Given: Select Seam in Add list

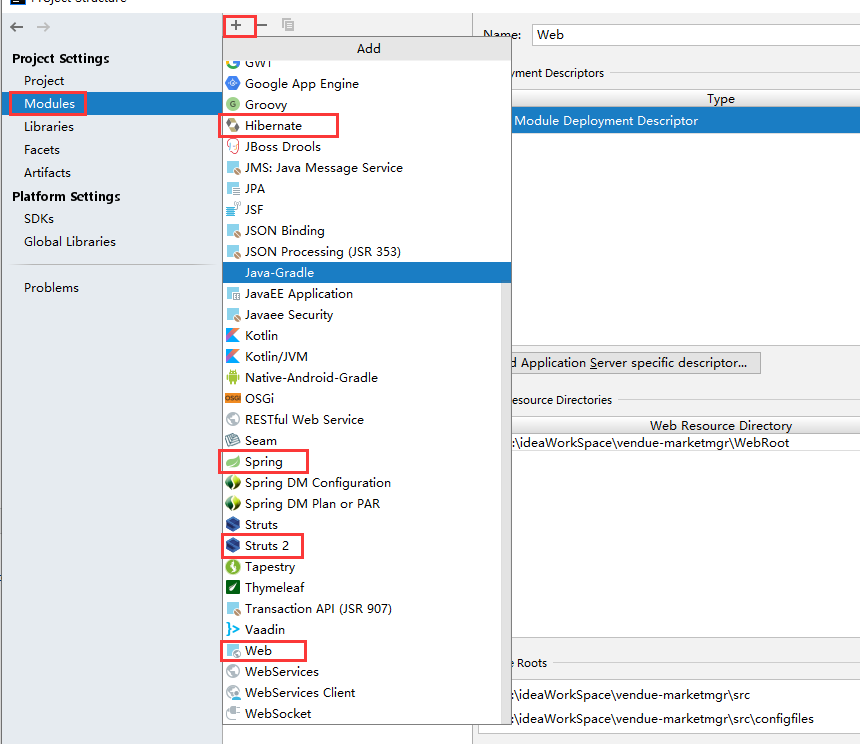Looking at the screenshot, I should pyautogui.click(x=362, y=441).
